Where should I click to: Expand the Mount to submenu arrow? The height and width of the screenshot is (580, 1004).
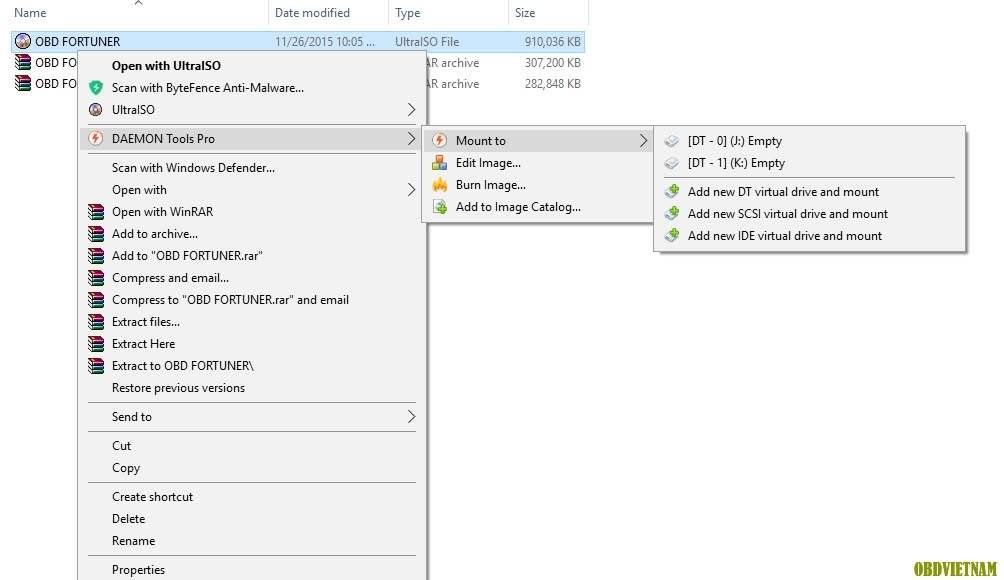(x=643, y=141)
